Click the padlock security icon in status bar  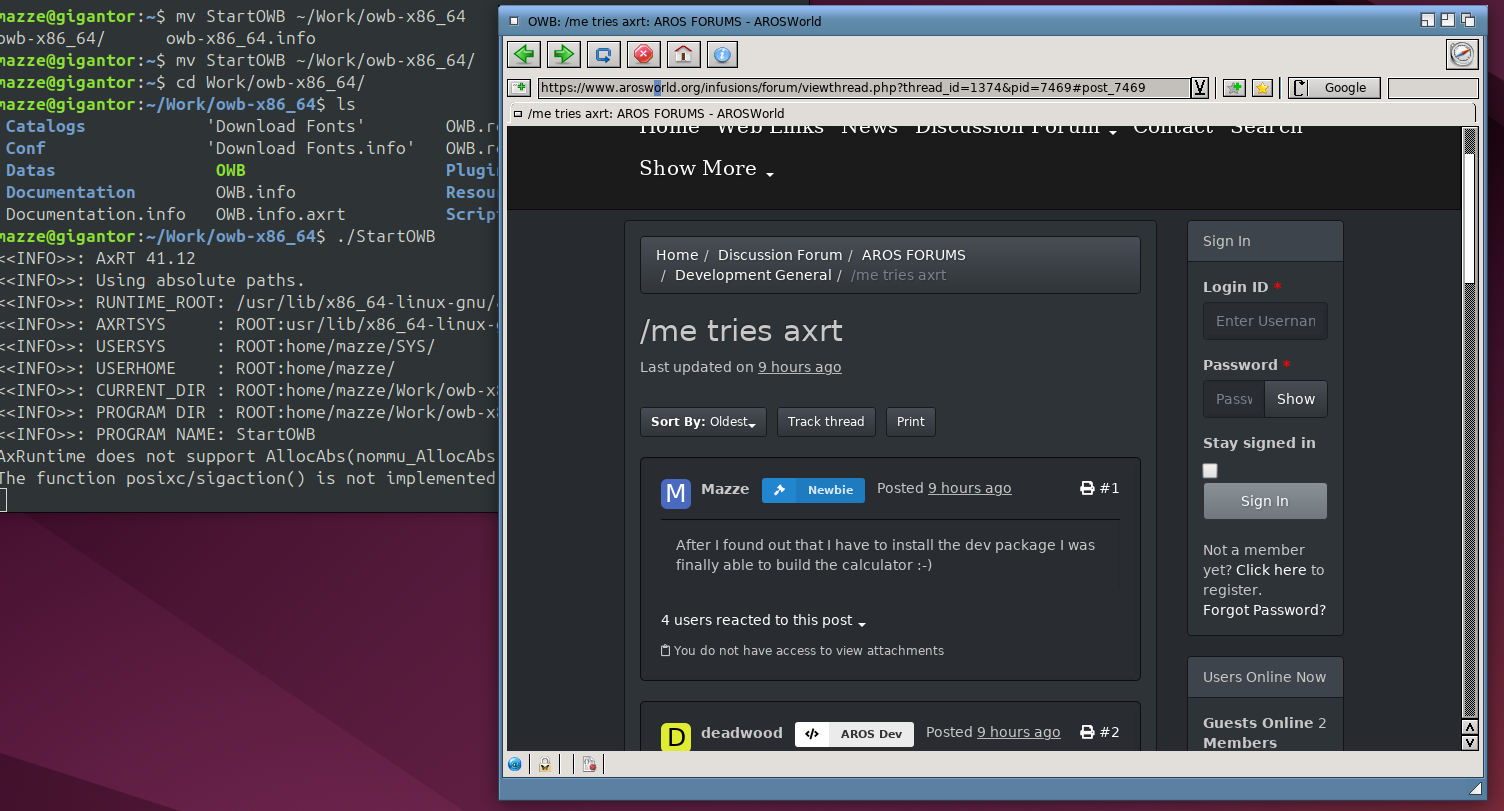[x=544, y=765]
